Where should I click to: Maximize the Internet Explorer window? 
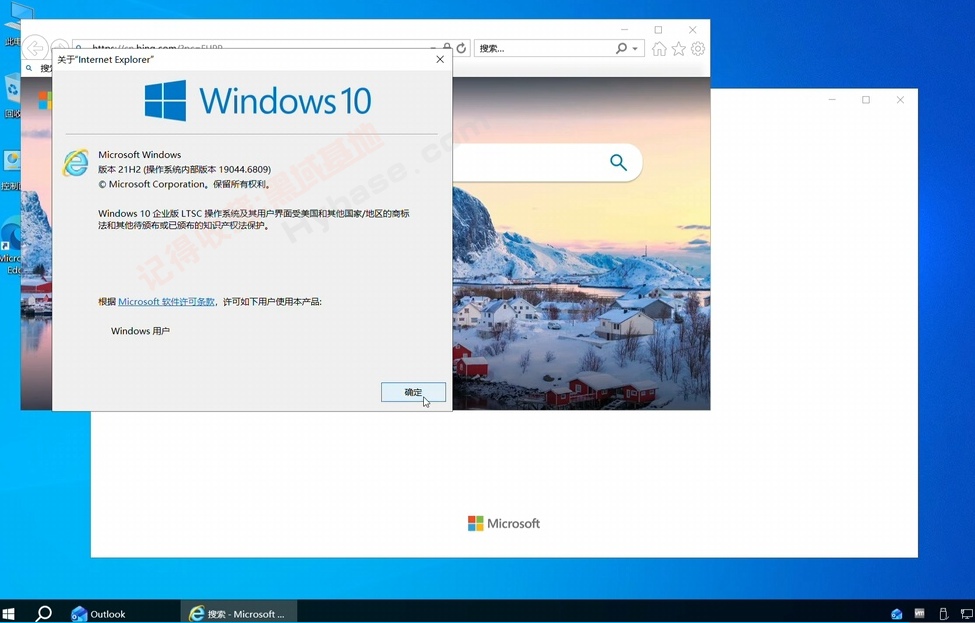658,30
